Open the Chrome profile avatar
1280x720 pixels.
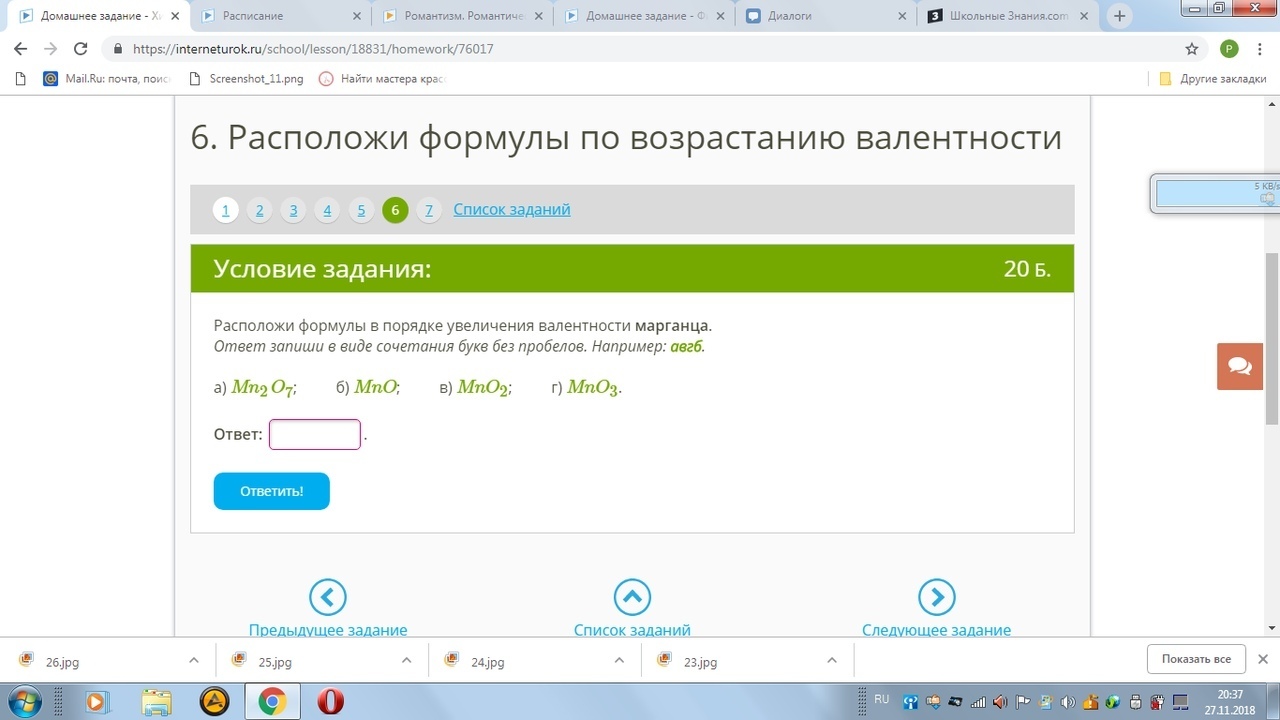click(1229, 49)
